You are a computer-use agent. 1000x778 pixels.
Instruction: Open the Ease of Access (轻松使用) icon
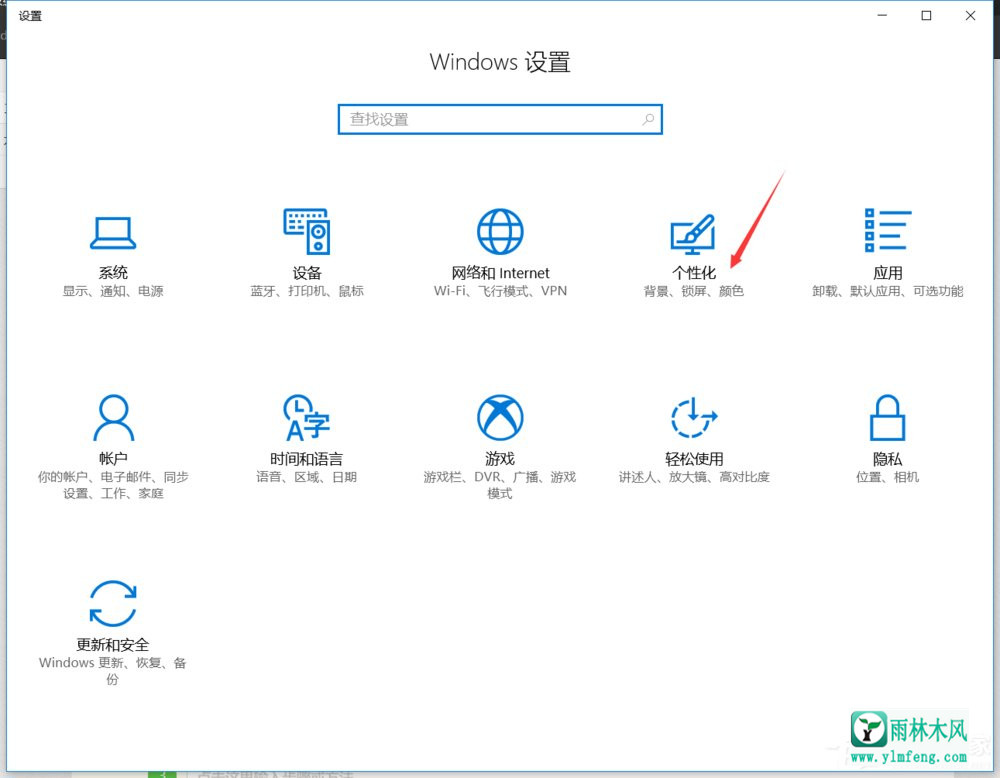pos(694,418)
